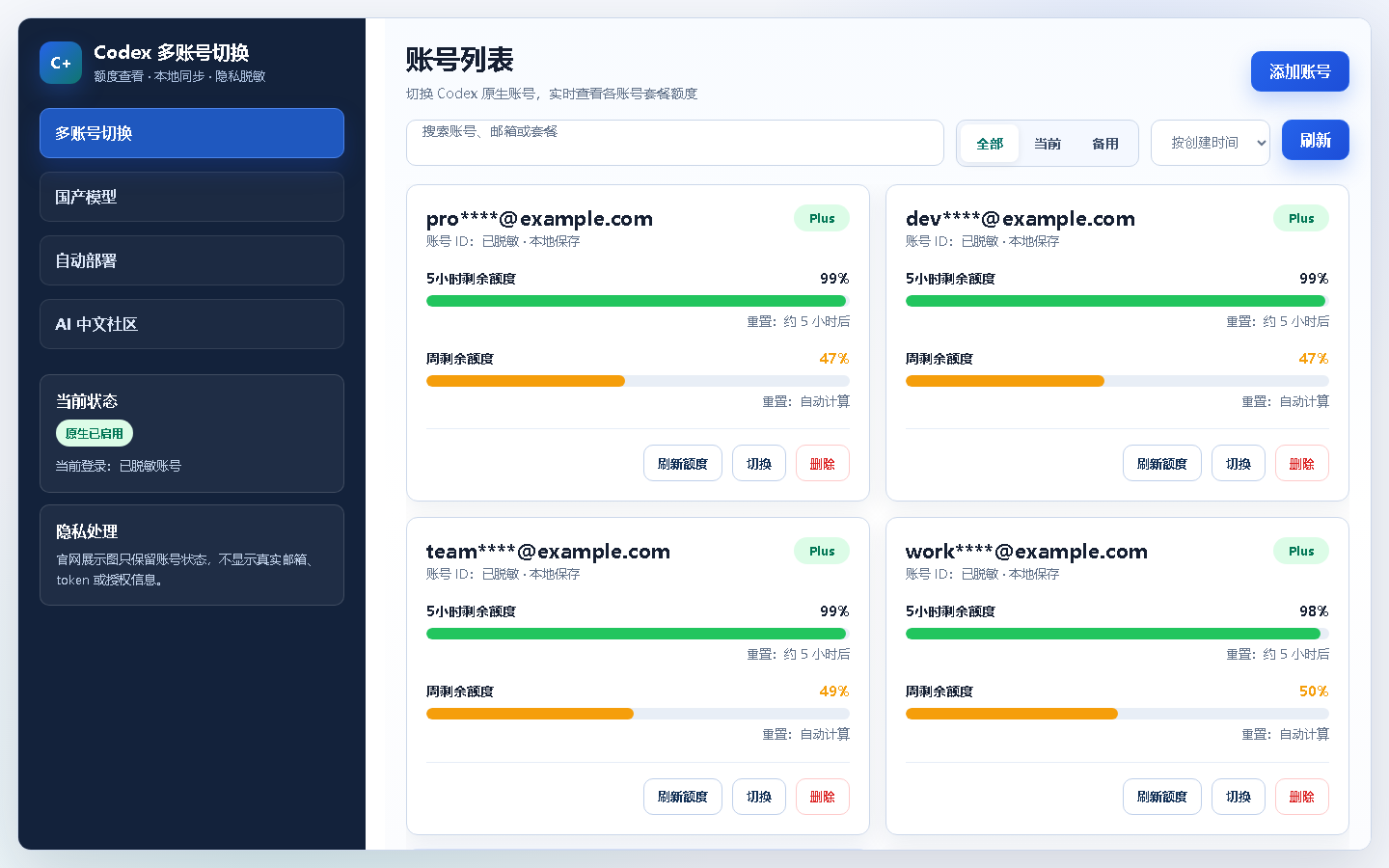The height and width of the screenshot is (868, 1389).
Task: Click 切换 for work****@example.com
Action: [1239, 797]
